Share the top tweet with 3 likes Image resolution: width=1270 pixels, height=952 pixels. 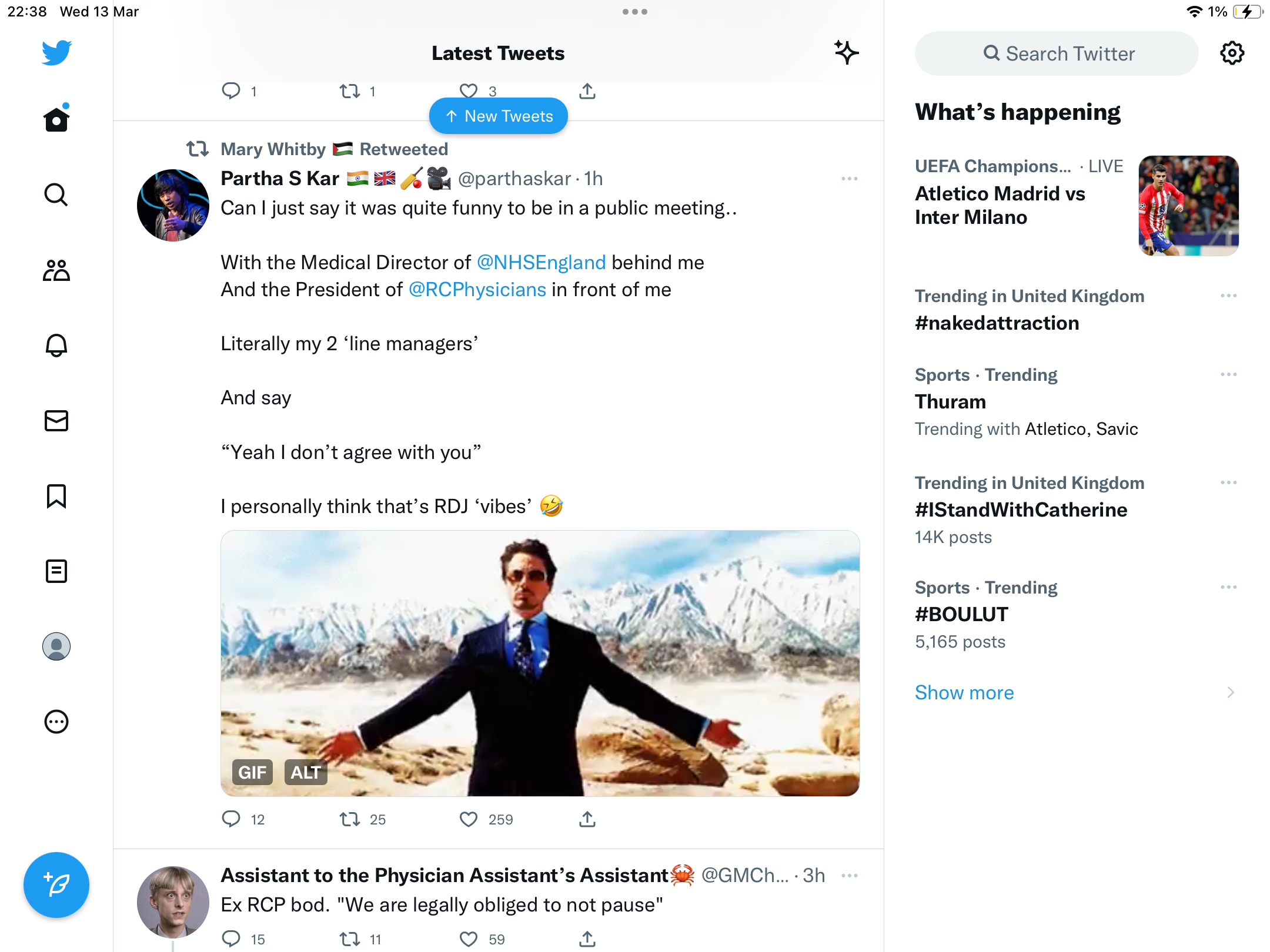[x=587, y=91]
